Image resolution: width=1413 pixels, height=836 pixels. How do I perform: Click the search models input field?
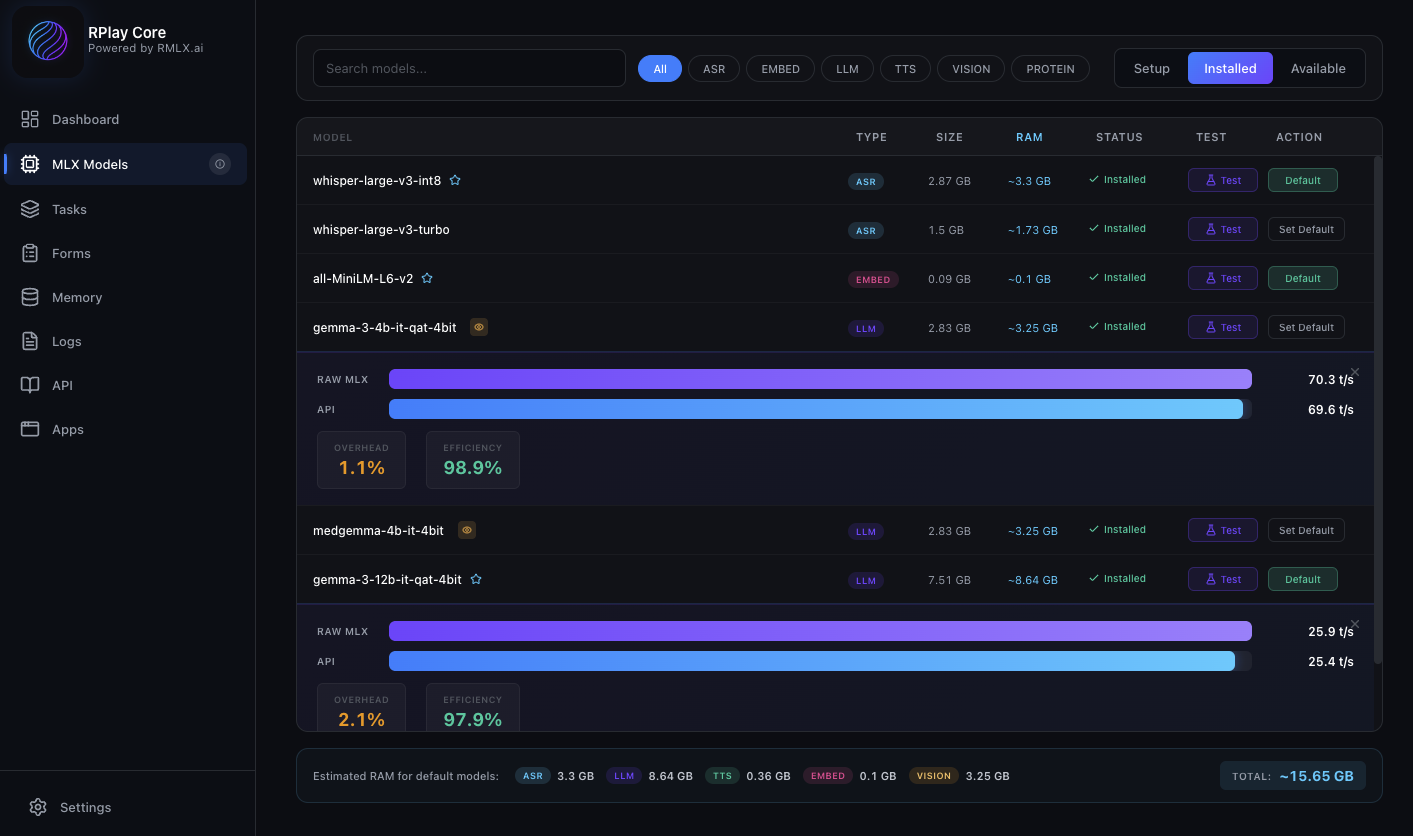(469, 68)
